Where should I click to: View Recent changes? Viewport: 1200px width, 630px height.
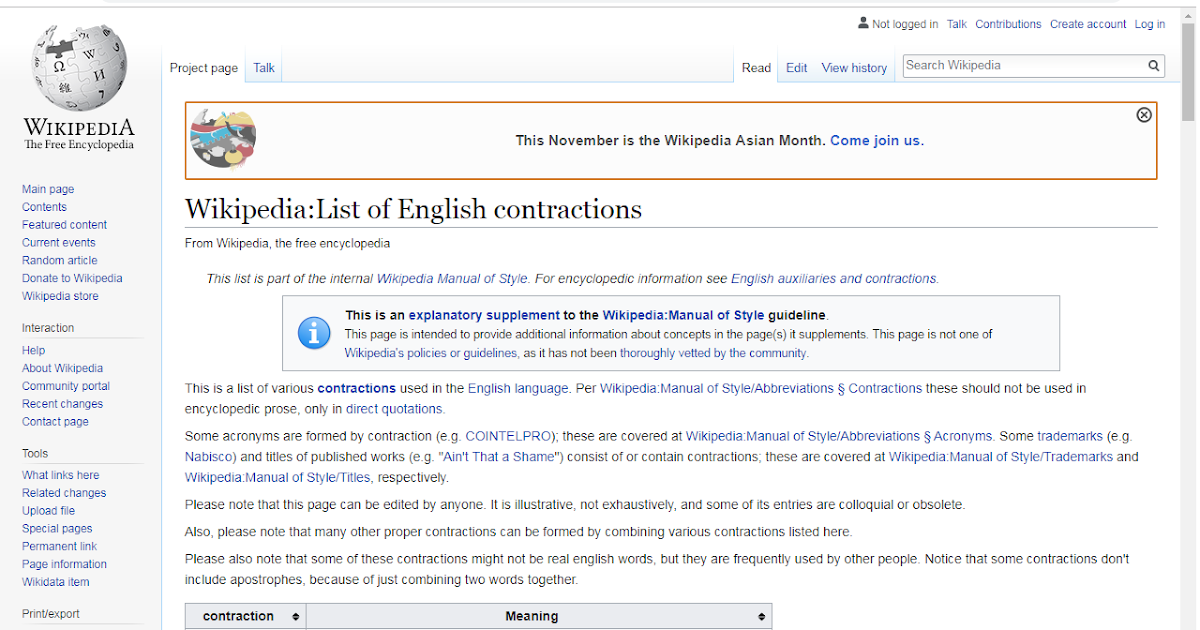[62, 405]
